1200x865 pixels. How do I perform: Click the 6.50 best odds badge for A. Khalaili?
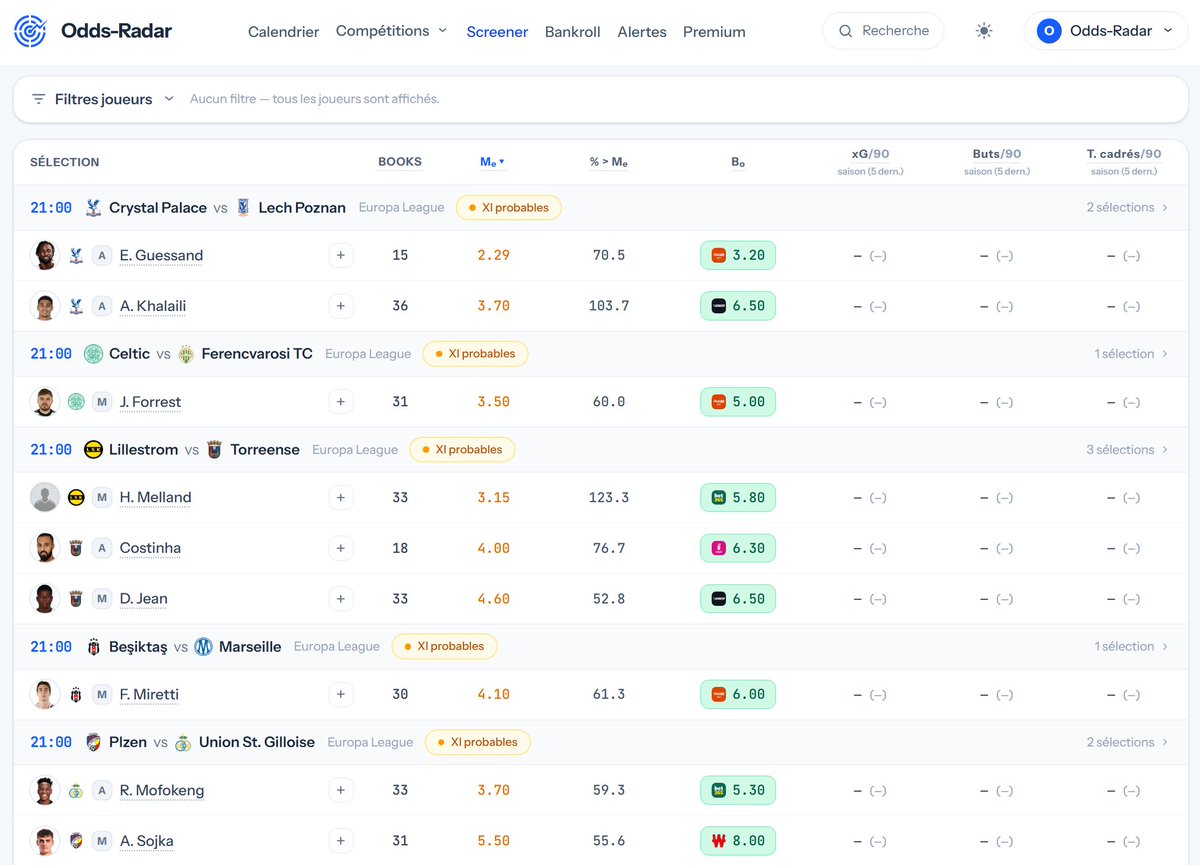pos(738,306)
